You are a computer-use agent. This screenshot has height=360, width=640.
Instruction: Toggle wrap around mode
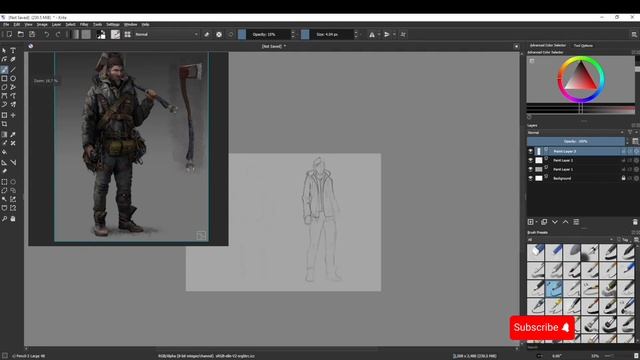[x=403, y=35]
